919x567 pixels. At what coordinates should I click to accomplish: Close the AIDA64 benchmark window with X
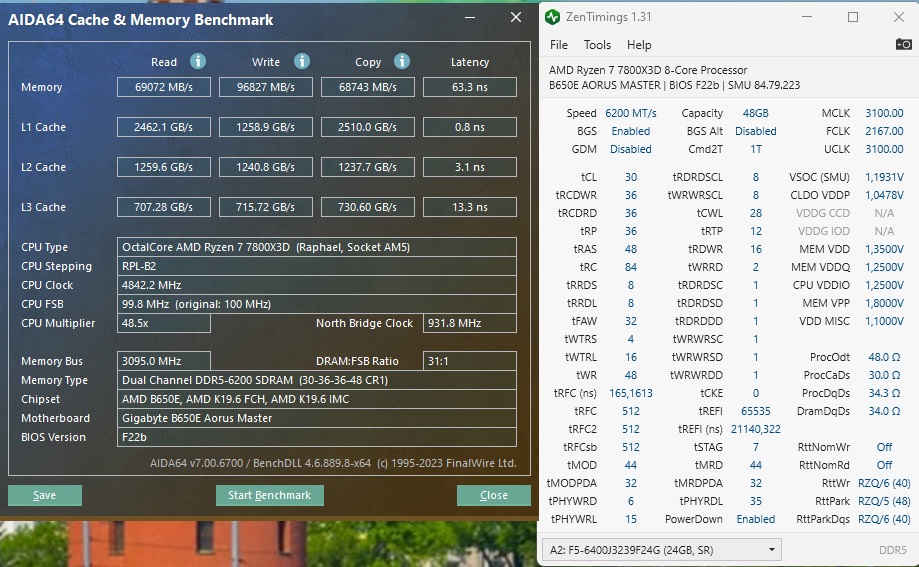pos(516,18)
